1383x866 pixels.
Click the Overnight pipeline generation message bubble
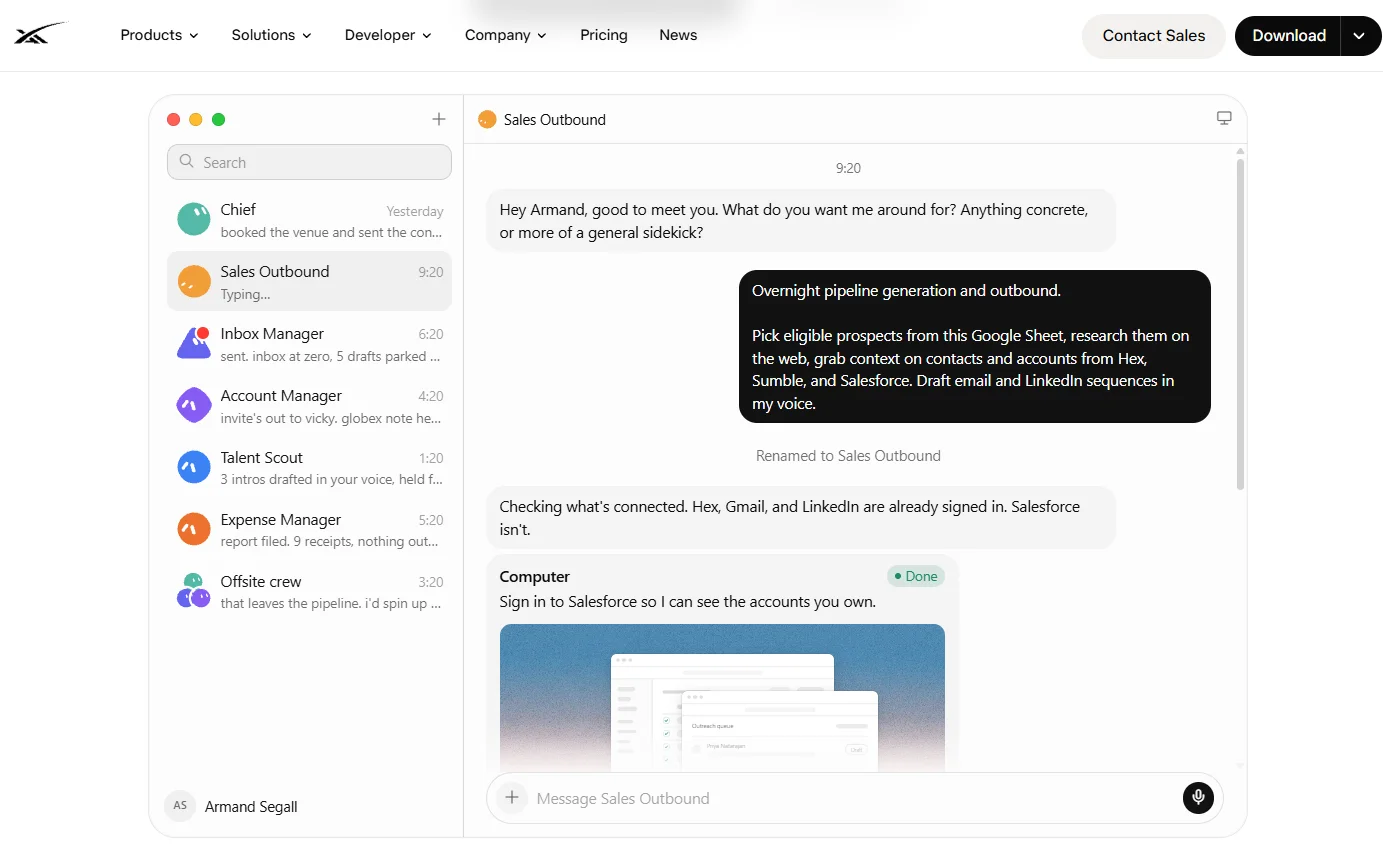click(x=975, y=347)
